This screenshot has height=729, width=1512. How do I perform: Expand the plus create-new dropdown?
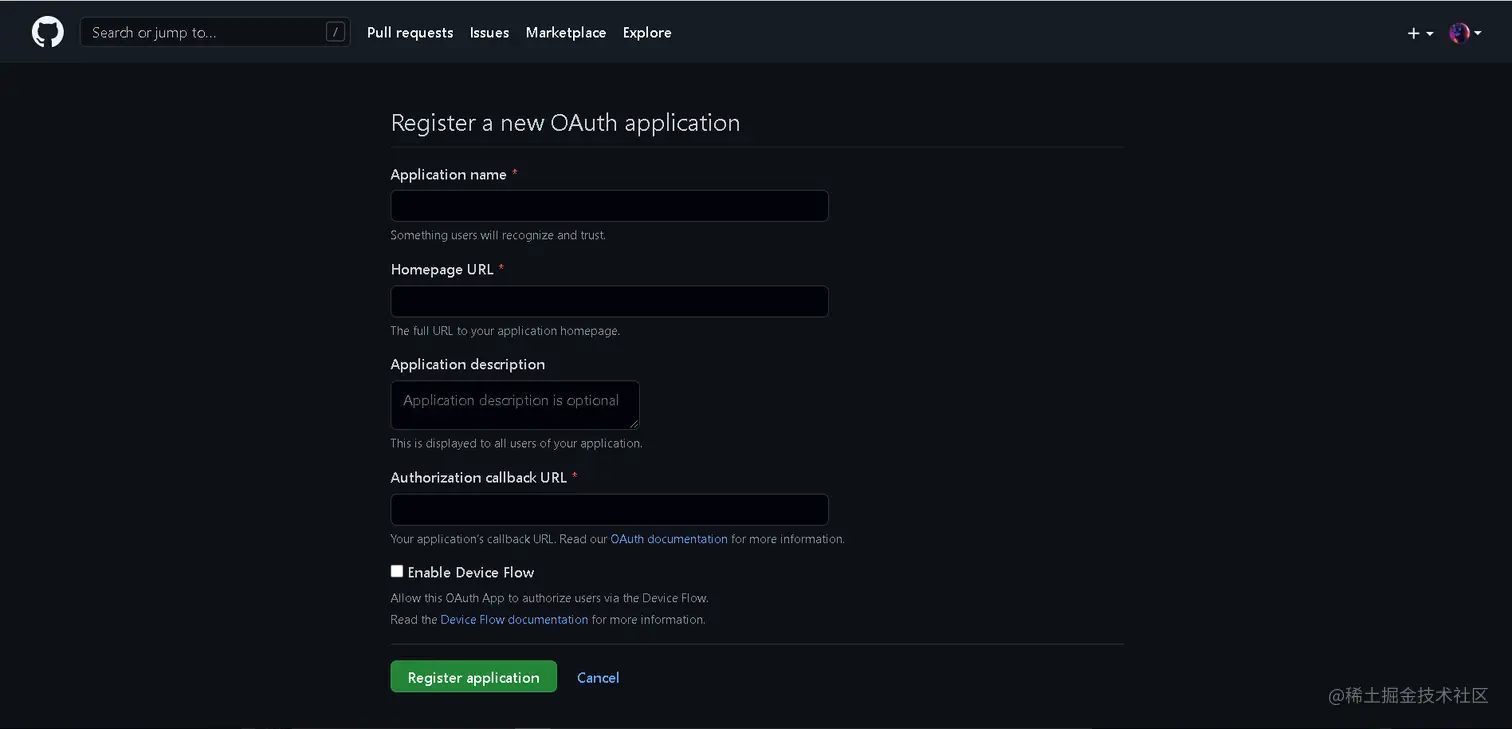coord(1420,33)
